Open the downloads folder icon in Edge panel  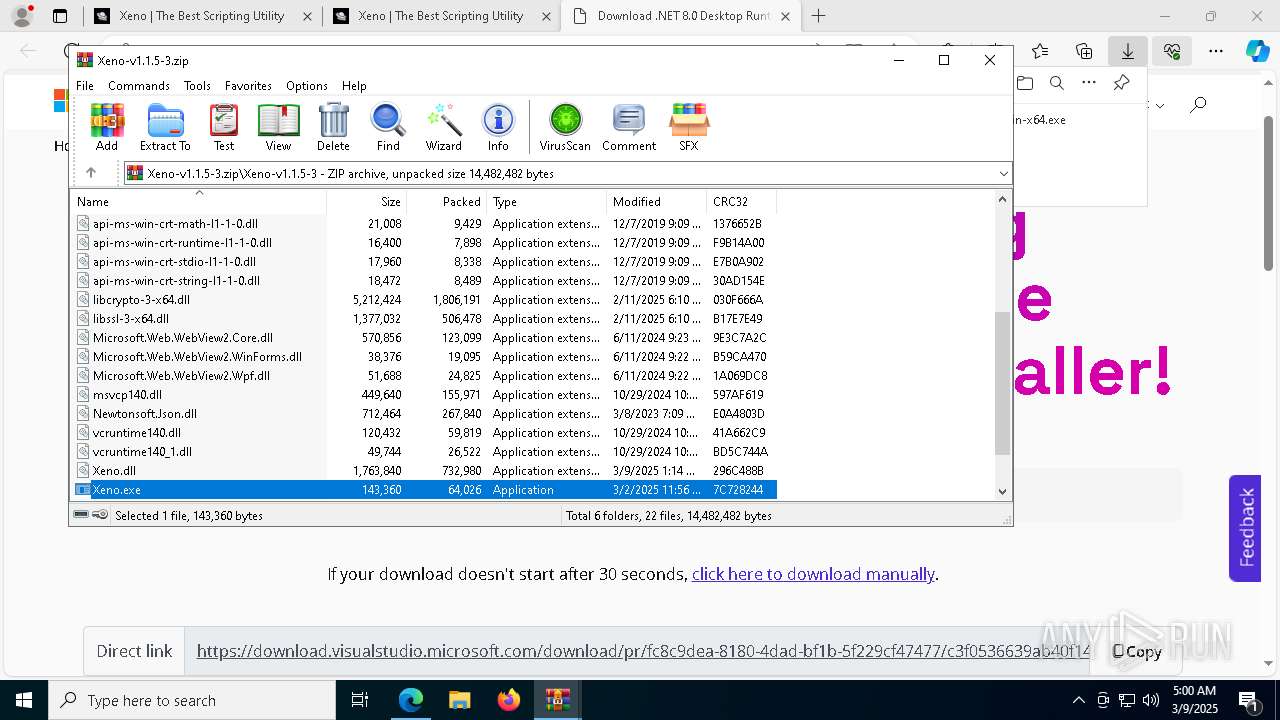click(x=1024, y=83)
